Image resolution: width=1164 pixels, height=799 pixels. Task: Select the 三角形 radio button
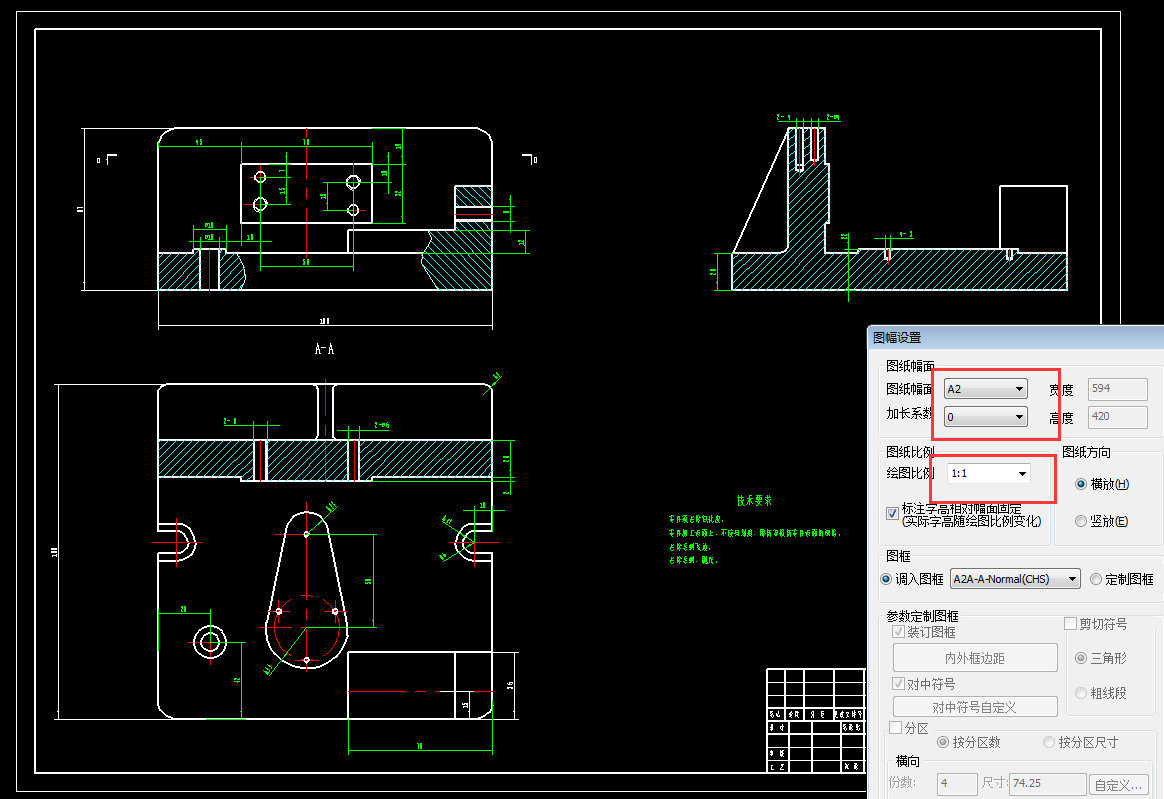click(1081, 658)
